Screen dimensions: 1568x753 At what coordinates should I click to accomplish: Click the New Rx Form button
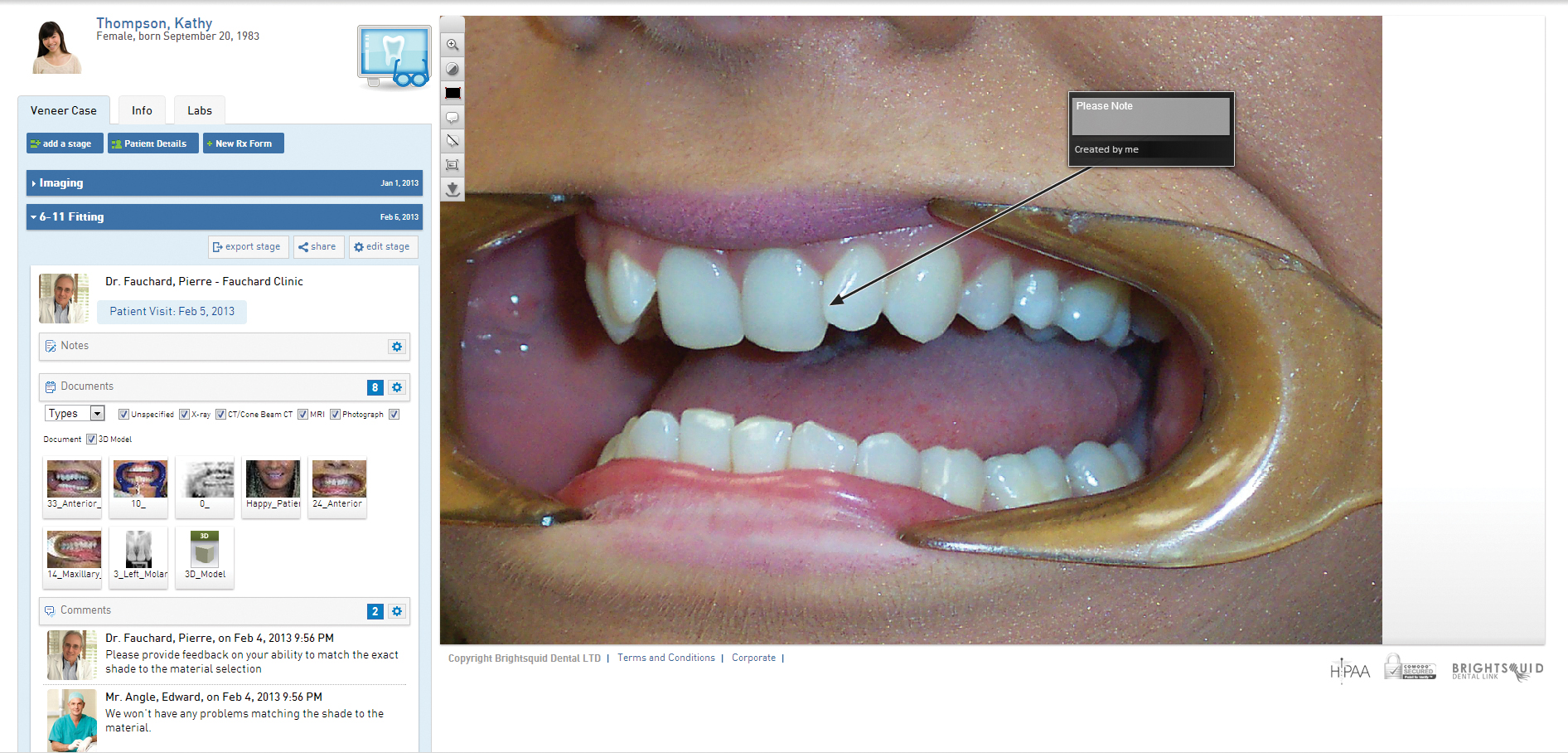click(x=243, y=143)
